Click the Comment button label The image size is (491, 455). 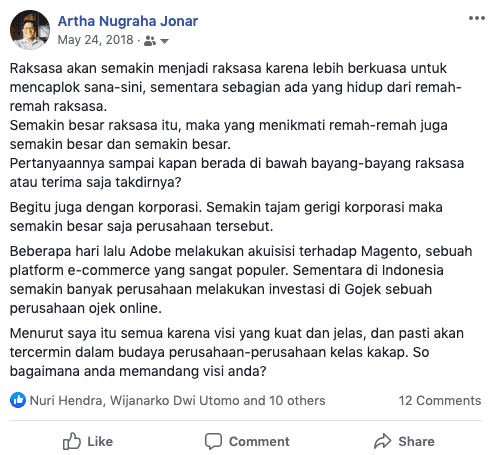259,442
